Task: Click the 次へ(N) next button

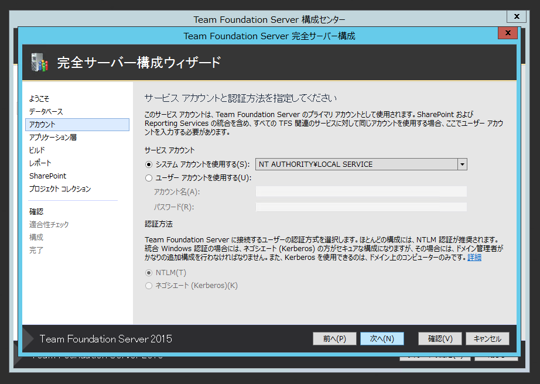Action: tap(382, 339)
